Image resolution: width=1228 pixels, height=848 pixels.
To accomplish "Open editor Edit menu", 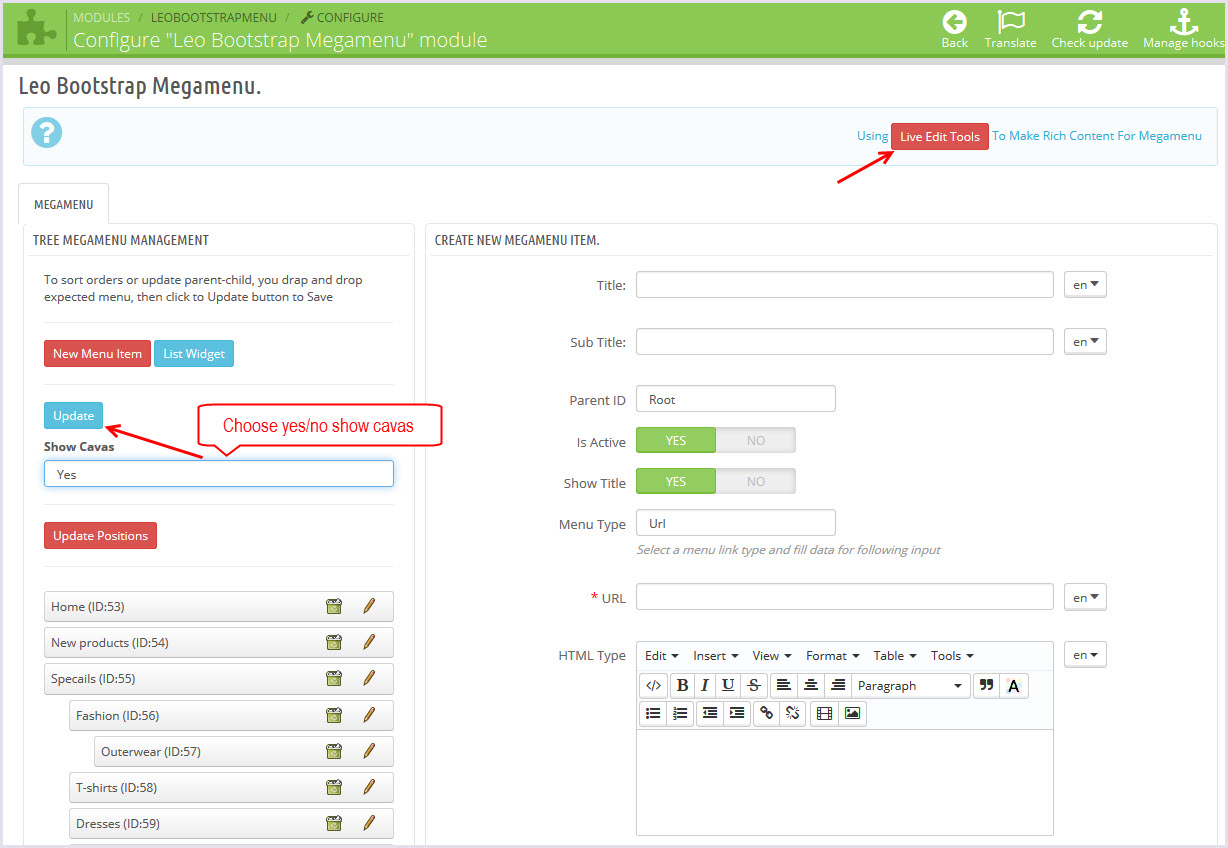I will [661, 656].
